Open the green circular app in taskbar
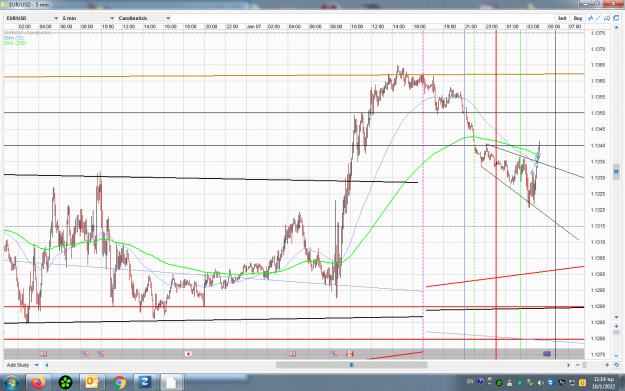The height and width of the screenshot is (391, 625). click(65, 383)
